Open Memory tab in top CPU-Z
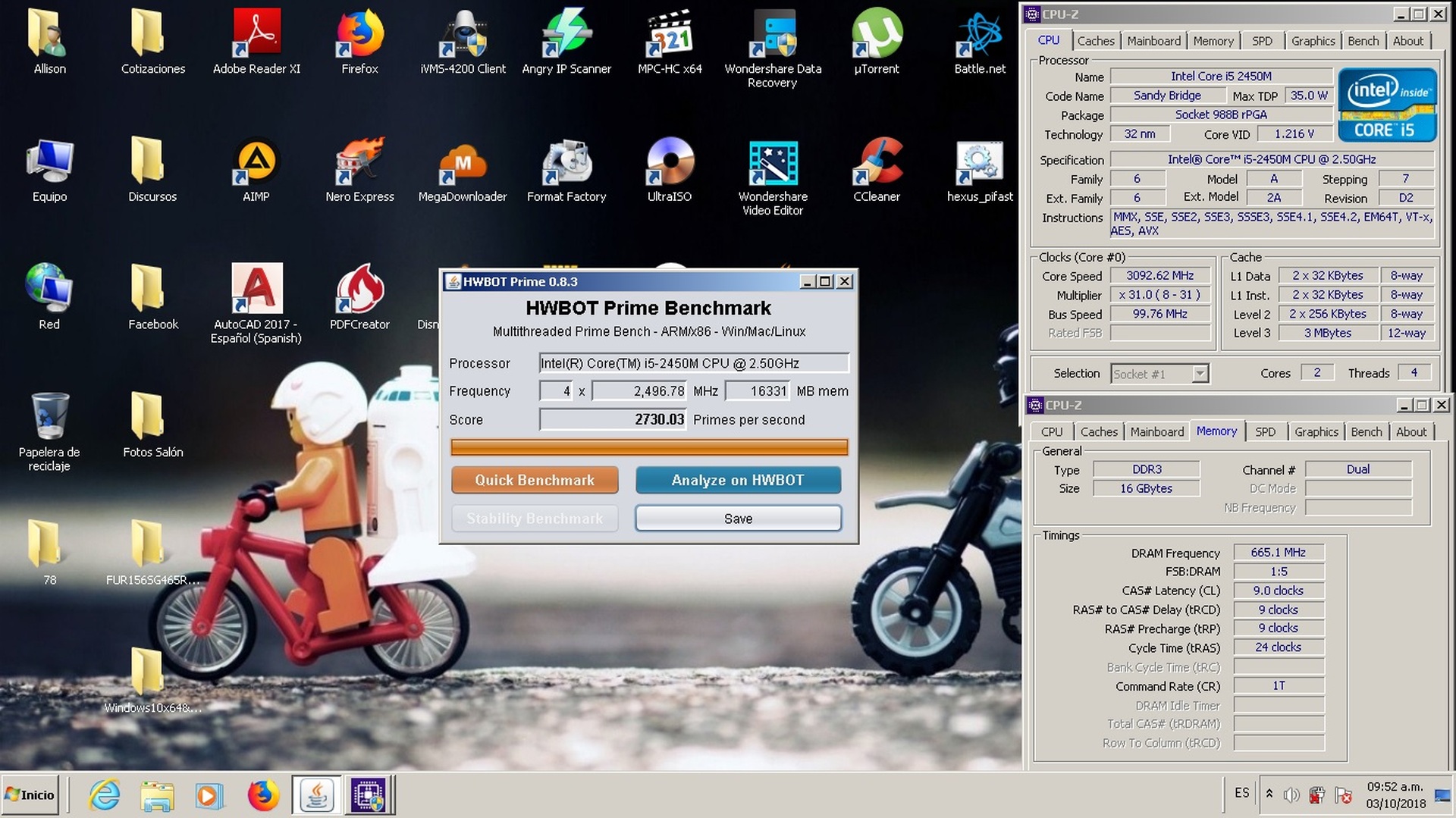Screen dimensions: 1456x818 pos(1213,41)
